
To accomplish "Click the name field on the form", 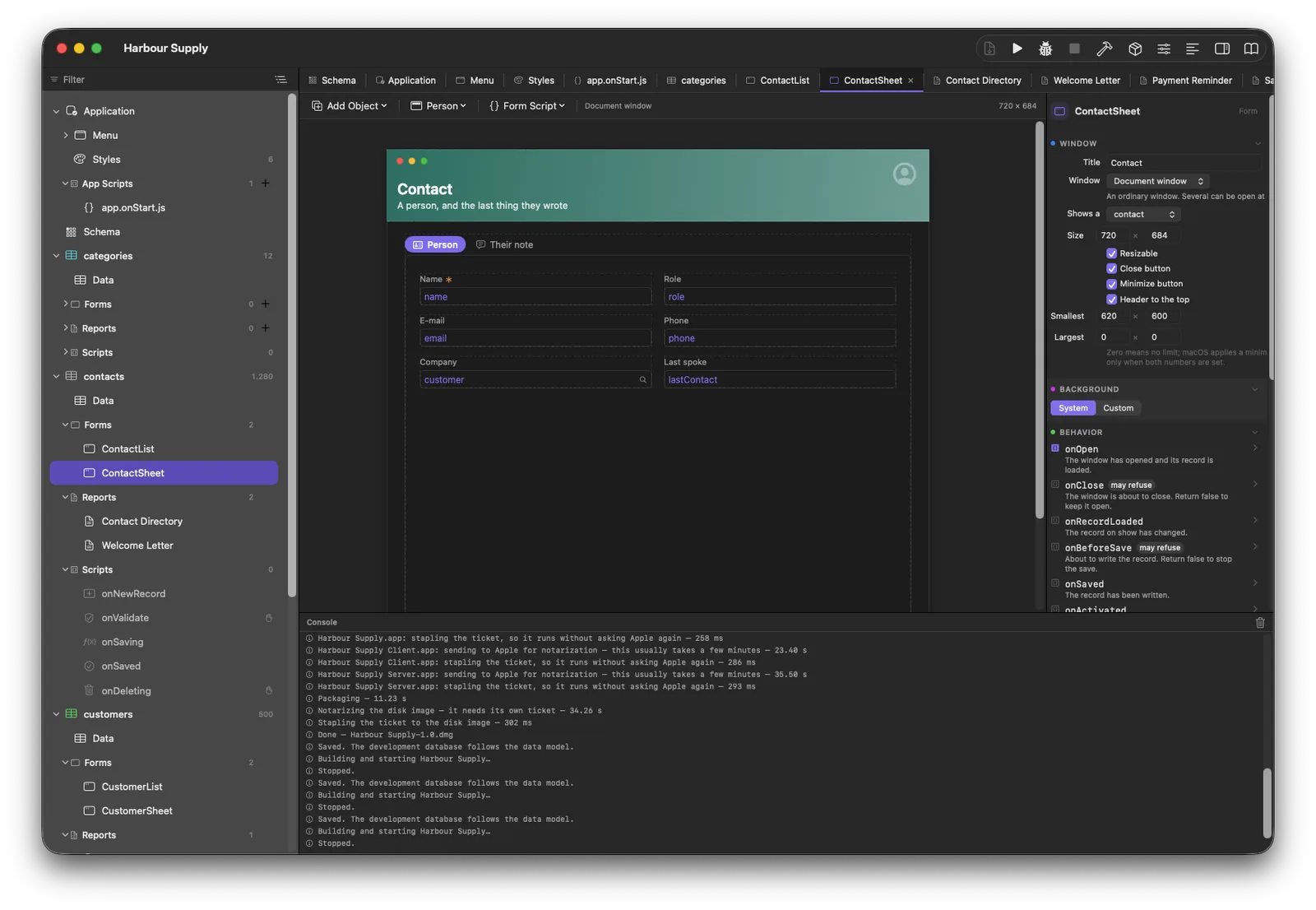I will click(535, 297).
